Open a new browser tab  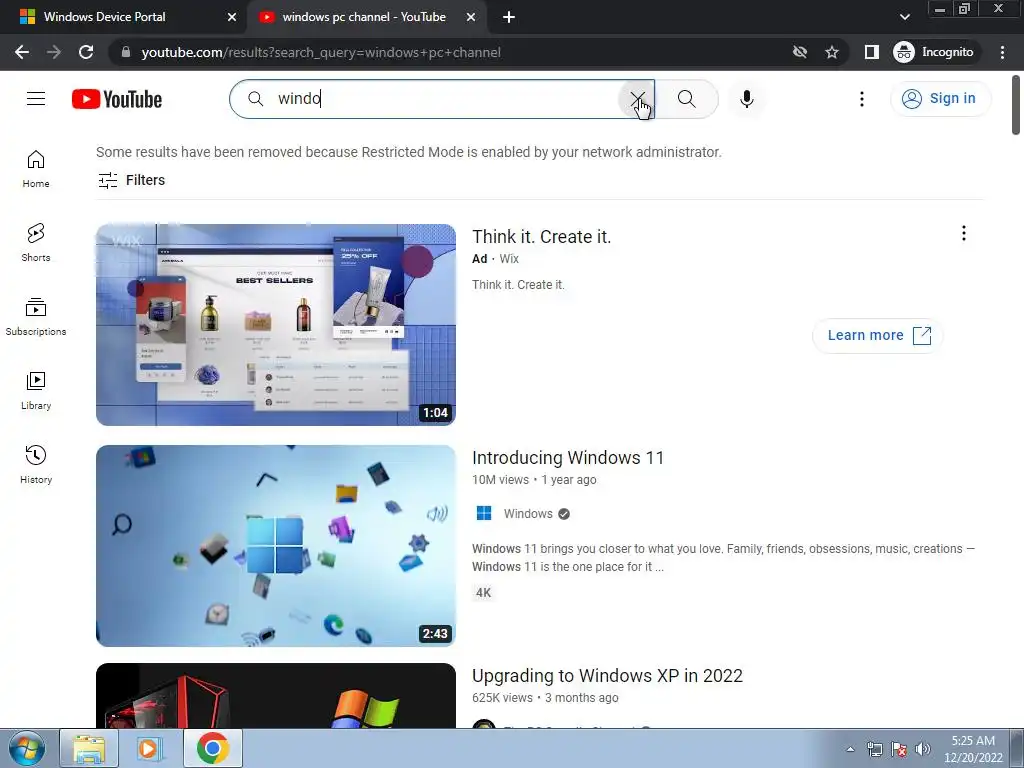coord(509,18)
